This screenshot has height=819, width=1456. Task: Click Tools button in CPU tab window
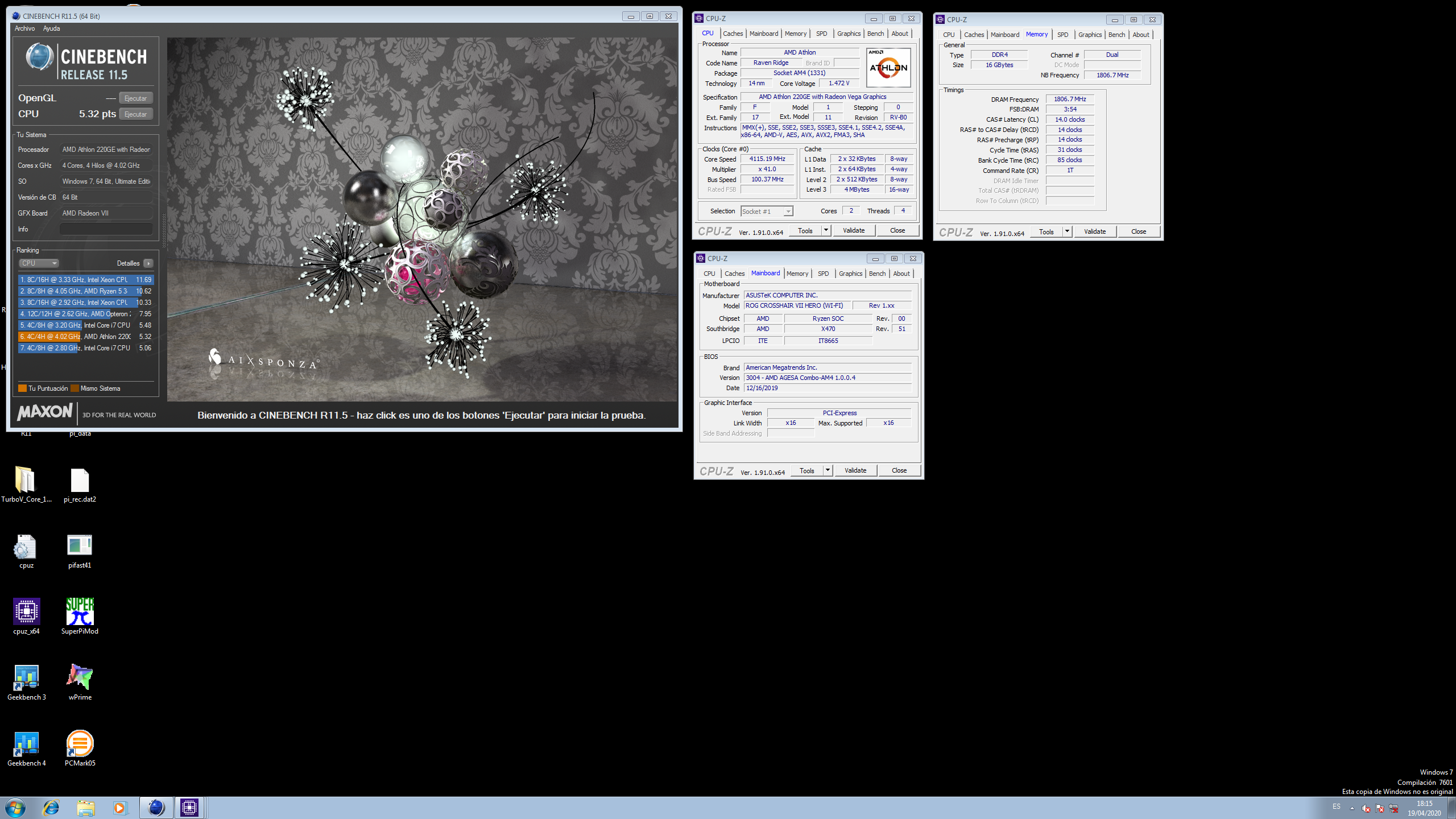coord(805,230)
